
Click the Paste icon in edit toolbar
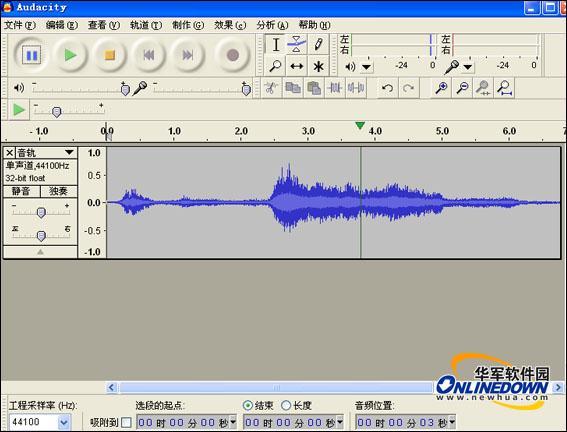coord(314,88)
